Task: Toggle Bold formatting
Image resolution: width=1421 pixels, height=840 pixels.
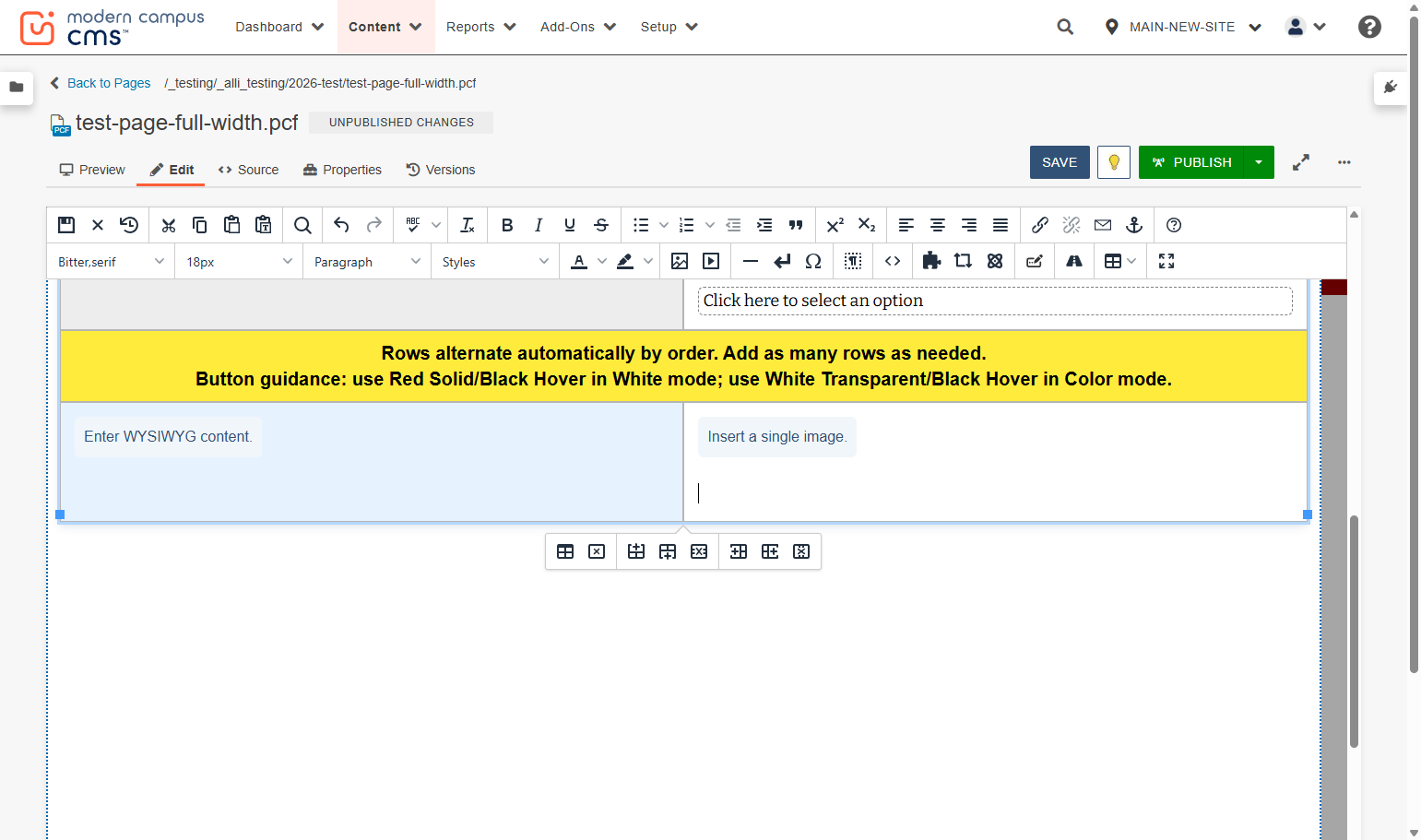Action: 507,225
